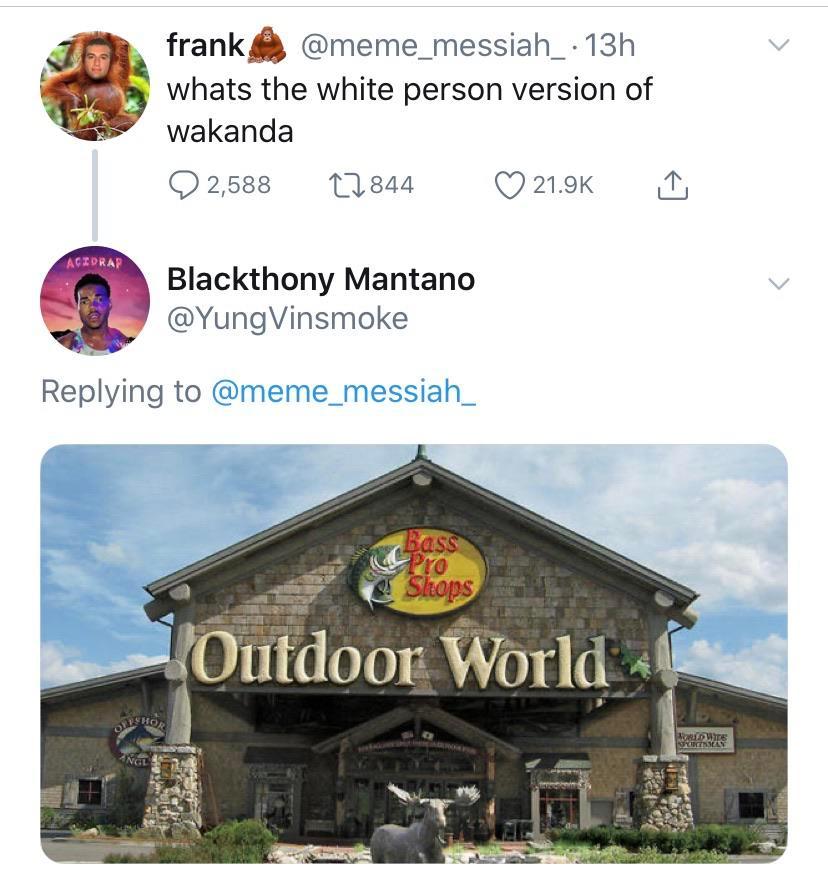
Task: Open frank's orangutan profile picture
Action: point(95,86)
